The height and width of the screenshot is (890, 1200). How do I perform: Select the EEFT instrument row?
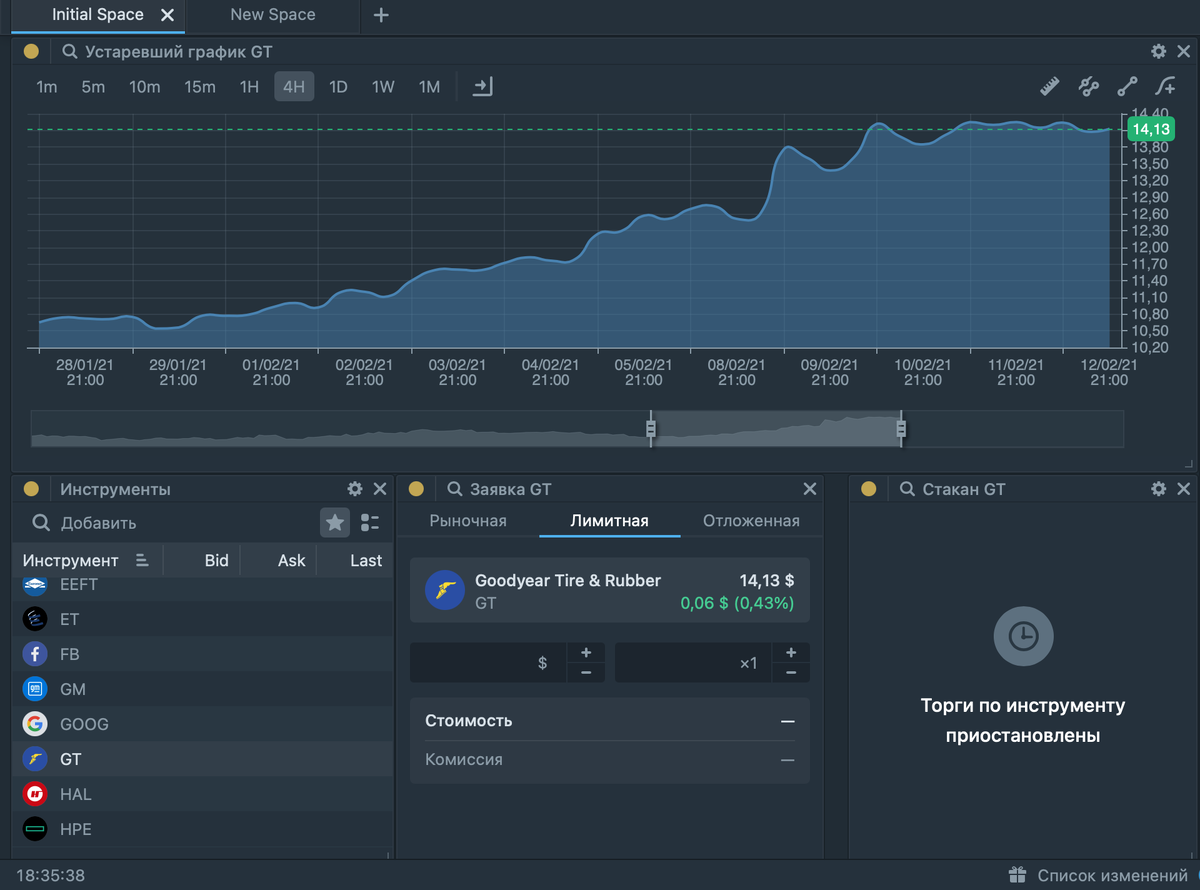[x=203, y=589]
